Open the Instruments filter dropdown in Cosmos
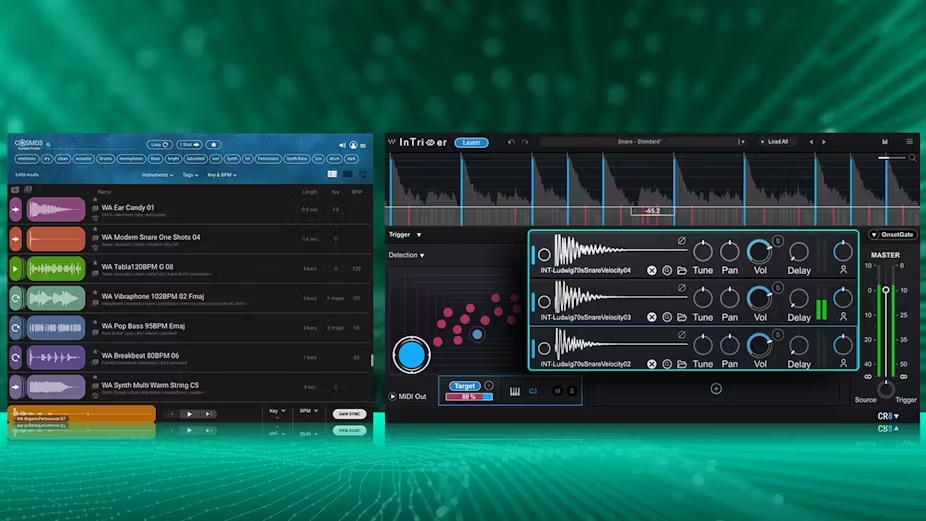926x521 pixels. [x=157, y=175]
